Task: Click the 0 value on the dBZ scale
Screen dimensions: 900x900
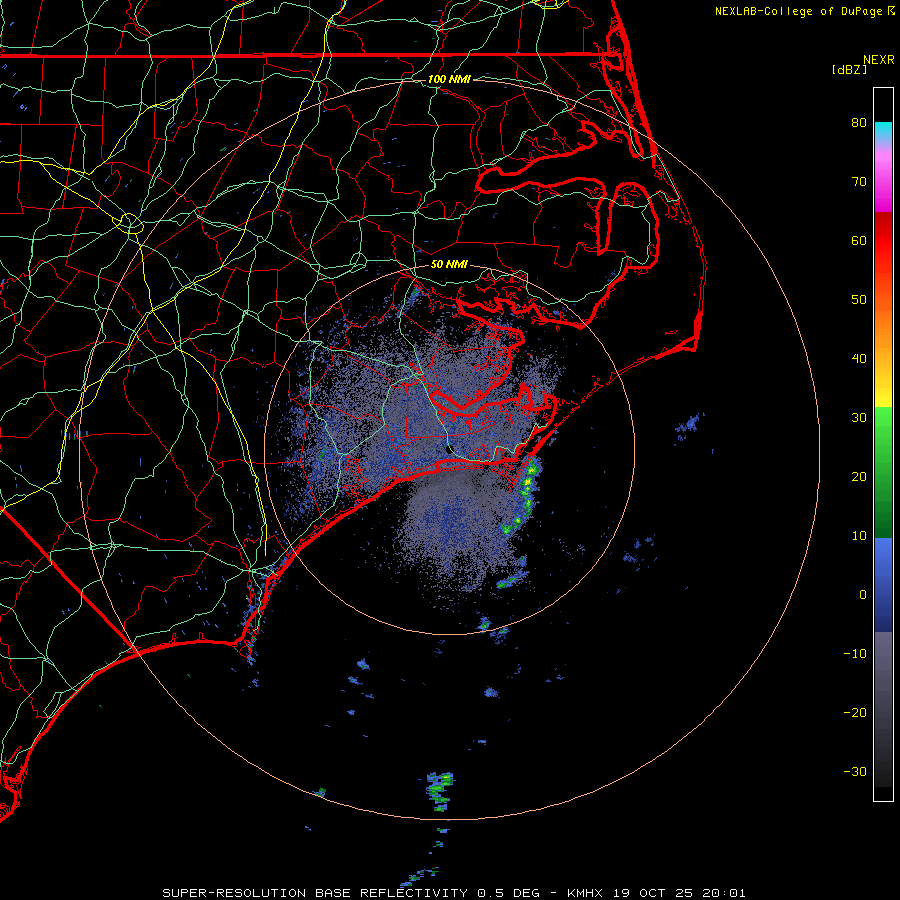Action: (863, 595)
